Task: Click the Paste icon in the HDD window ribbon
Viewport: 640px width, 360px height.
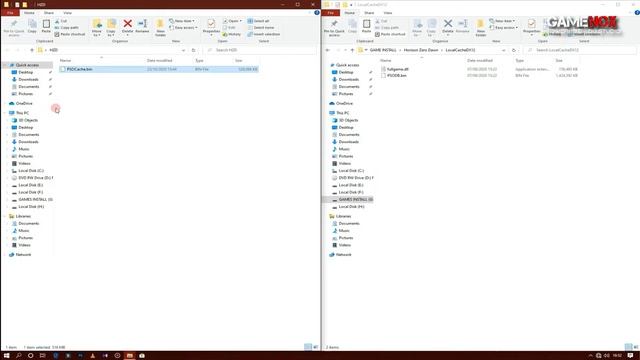Action: 46,26
